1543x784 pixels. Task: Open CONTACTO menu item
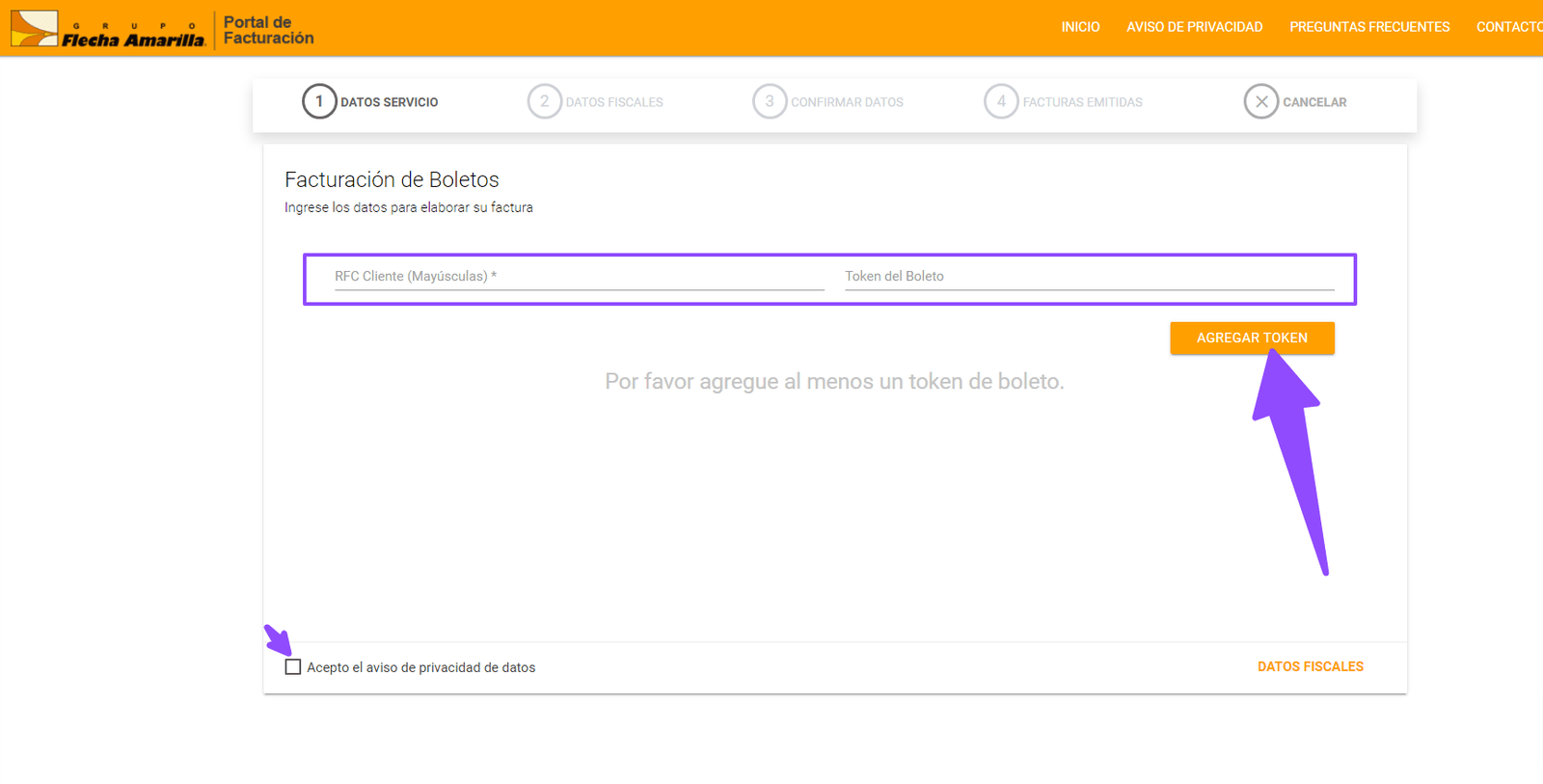(x=1509, y=27)
